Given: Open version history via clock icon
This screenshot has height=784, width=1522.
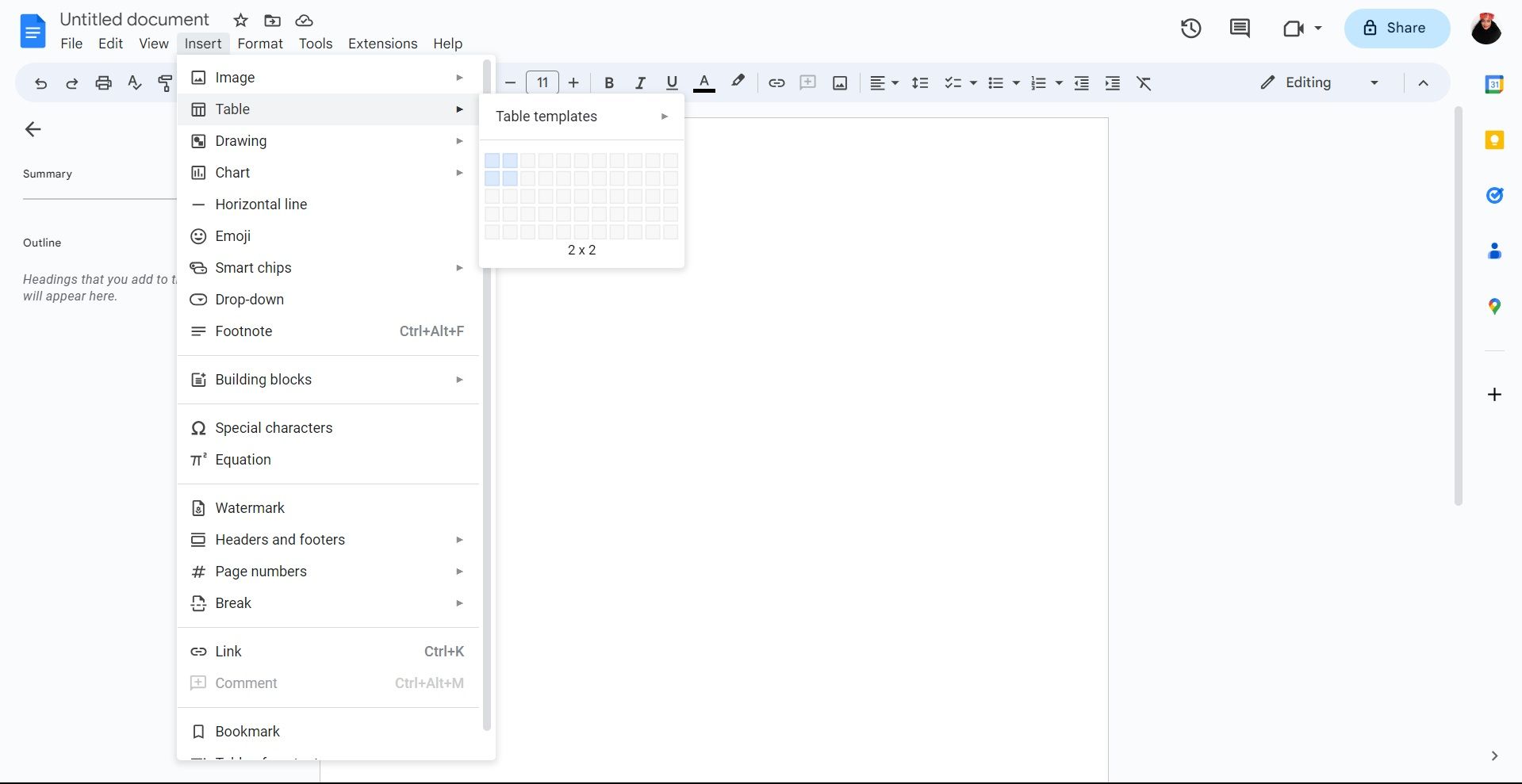Looking at the screenshot, I should point(1190,28).
